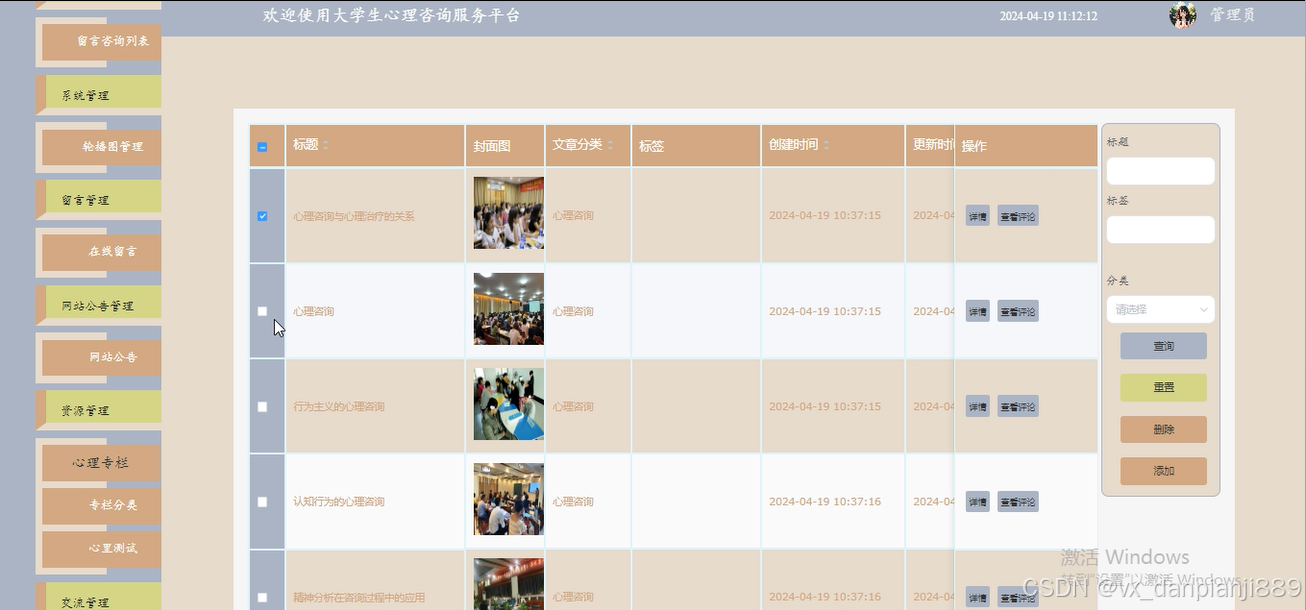Viewport: 1306px width, 610px height.
Task: Open cover image of the 心理咨询 row
Action: [509, 309]
